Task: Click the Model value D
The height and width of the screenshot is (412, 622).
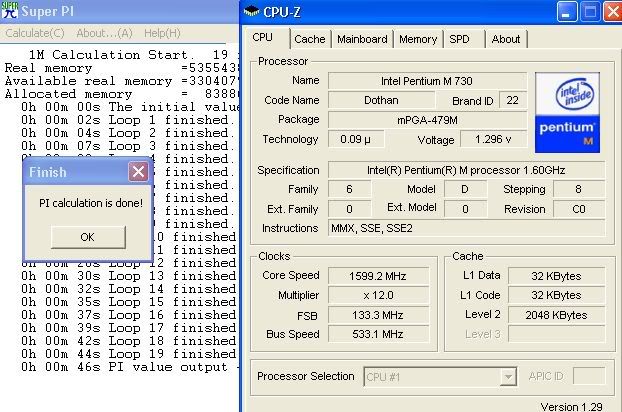Action: click(x=465, y=189)
